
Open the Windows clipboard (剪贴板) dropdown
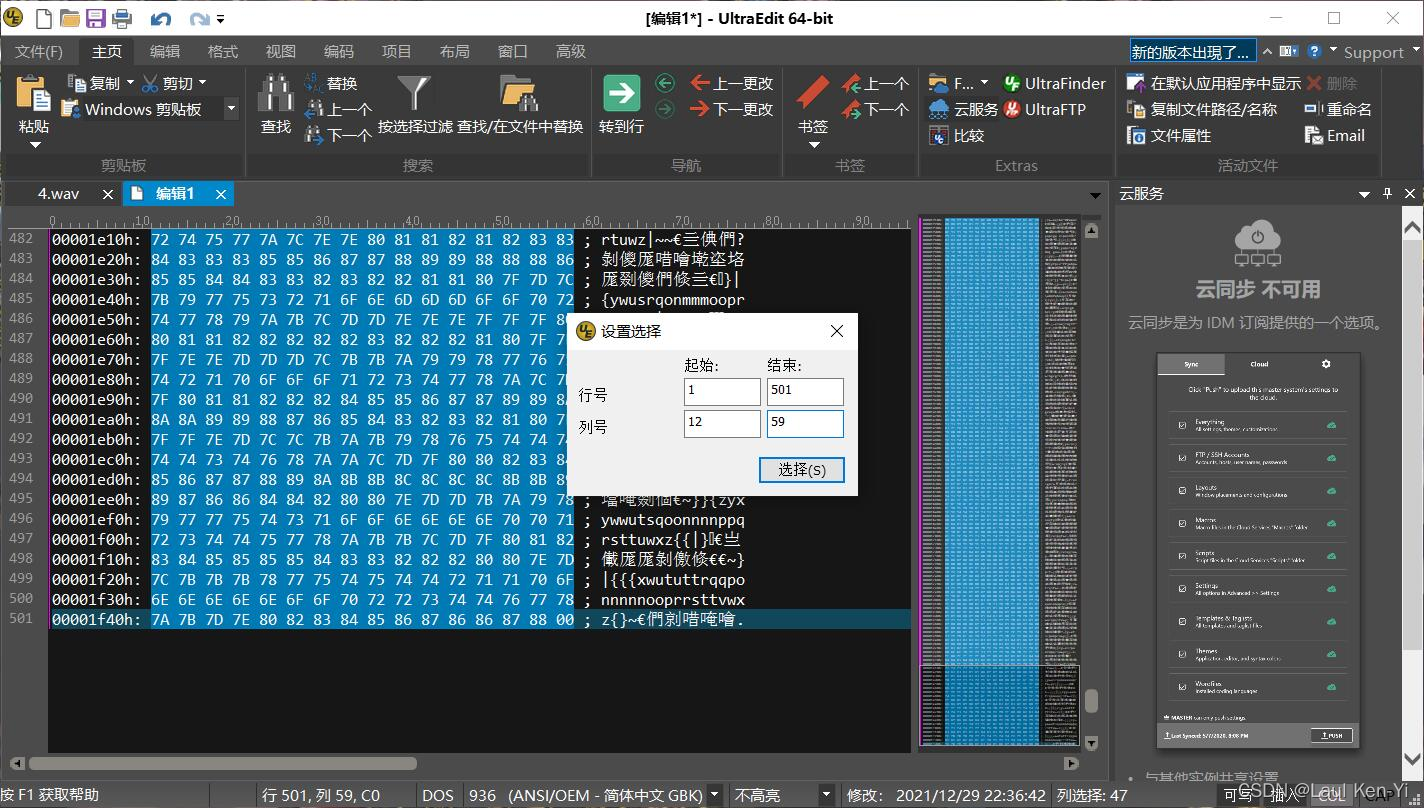click(x=231, y=109)
